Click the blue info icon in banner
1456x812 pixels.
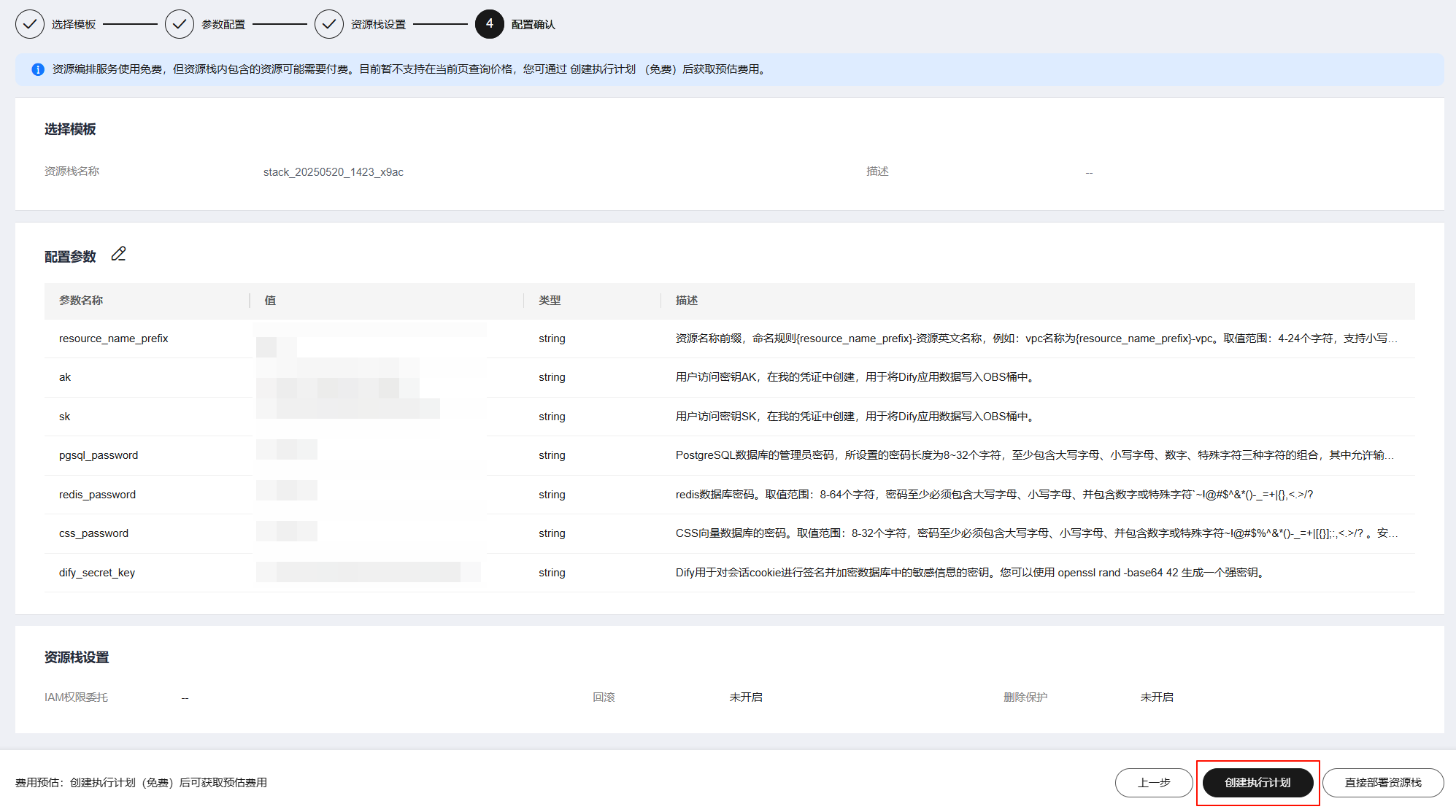pyautogui.click(x=38, y=69)
